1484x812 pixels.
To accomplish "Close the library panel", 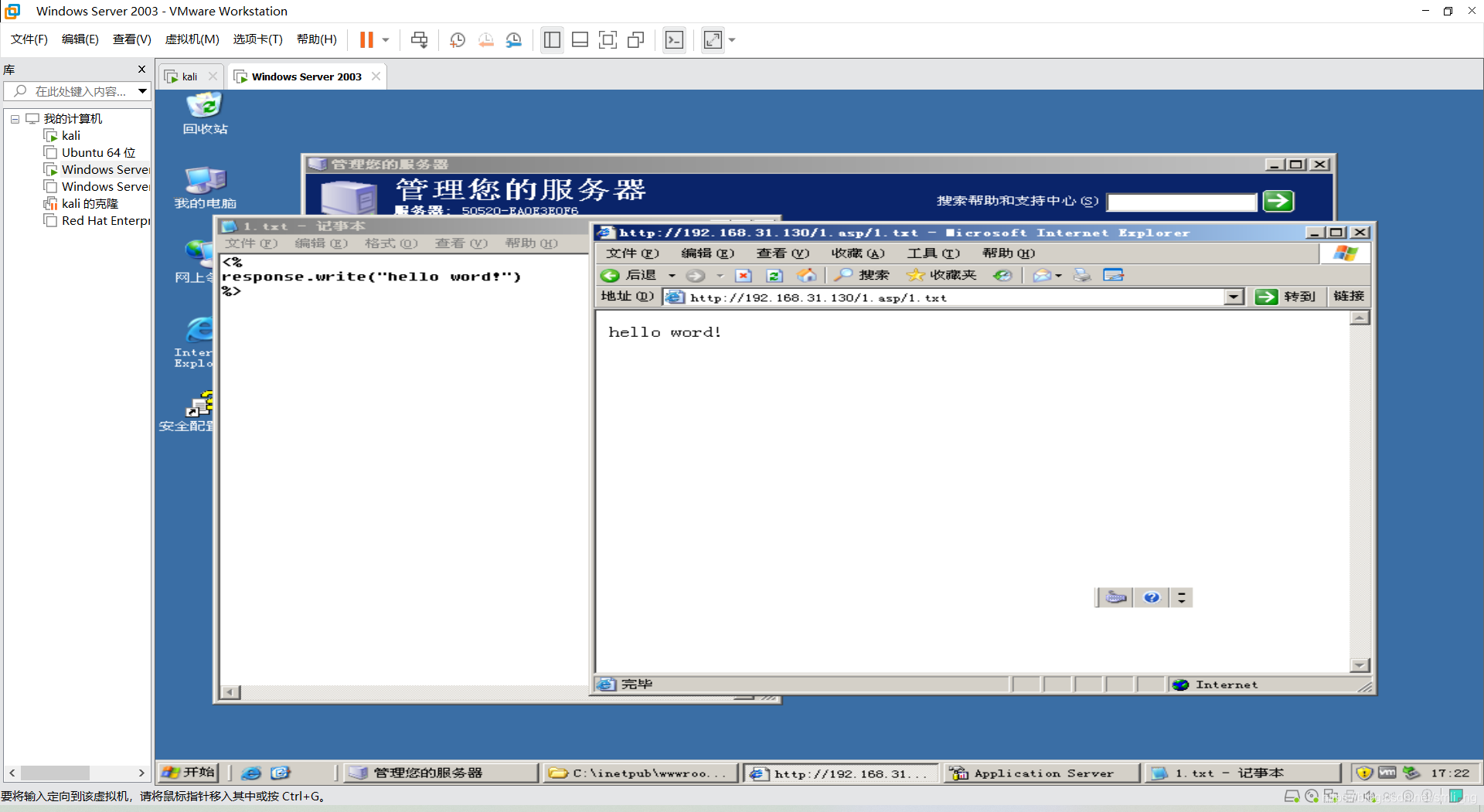I will [x=141, y=69].
